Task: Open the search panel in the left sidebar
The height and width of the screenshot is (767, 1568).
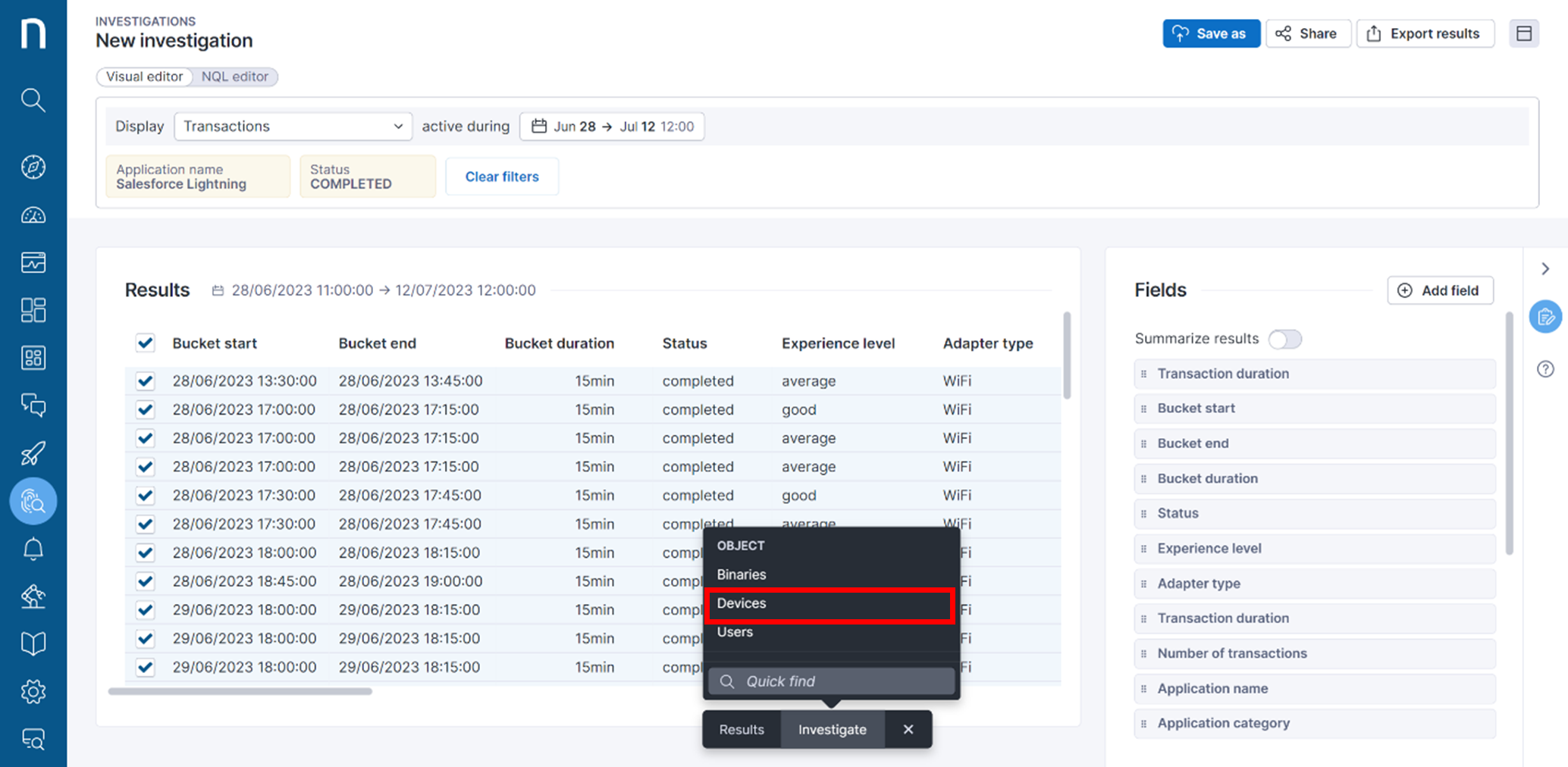Action: [x=33, y=100]
